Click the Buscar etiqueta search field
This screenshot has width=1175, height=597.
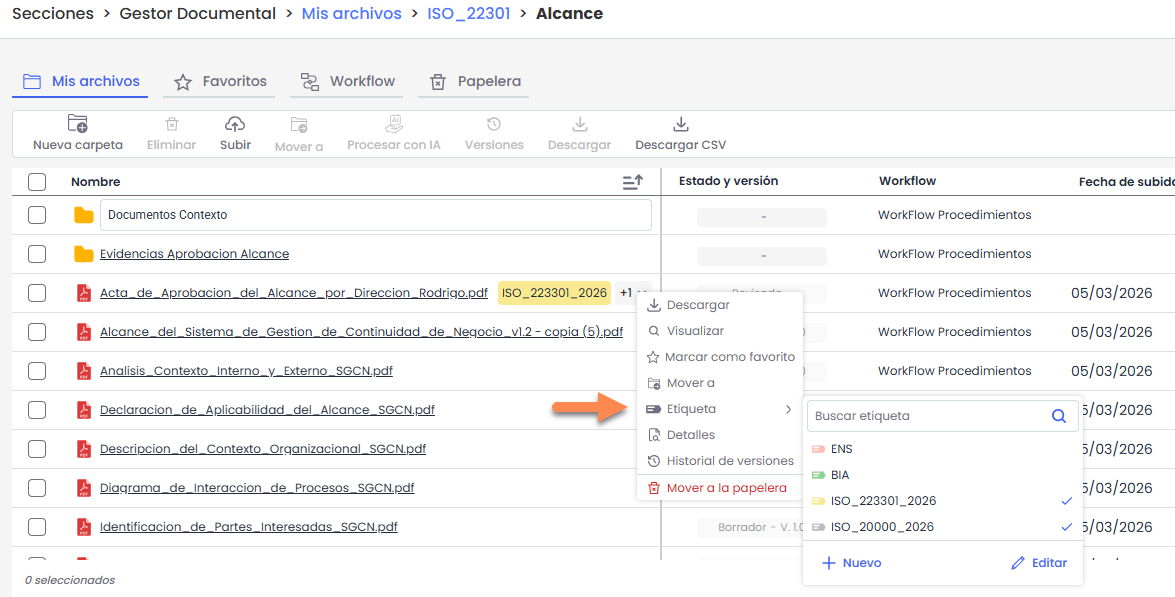(925, 416)
